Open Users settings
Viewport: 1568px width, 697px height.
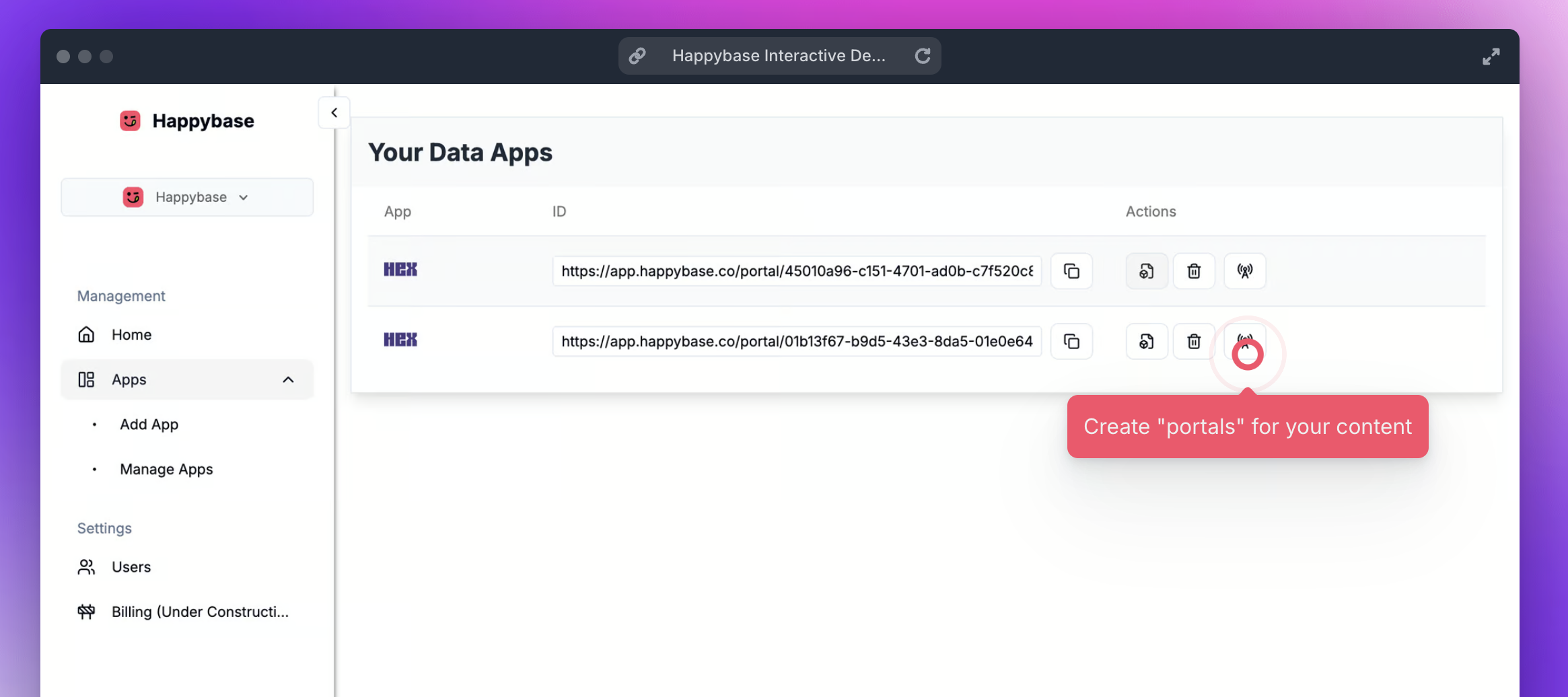click(x=131, y=567)
